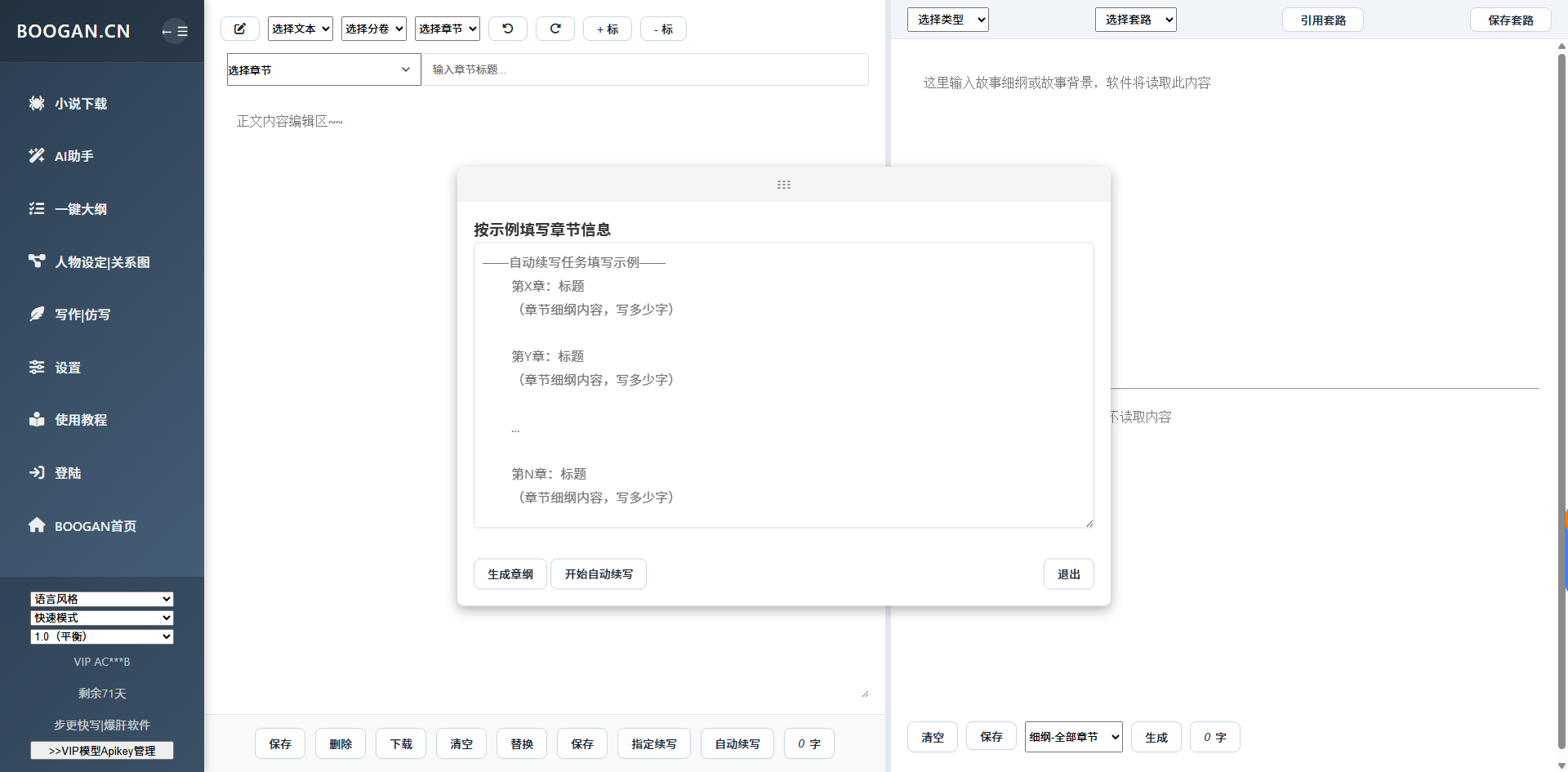Open 人物设定|关系图 from sidebar

pos(100,261)
